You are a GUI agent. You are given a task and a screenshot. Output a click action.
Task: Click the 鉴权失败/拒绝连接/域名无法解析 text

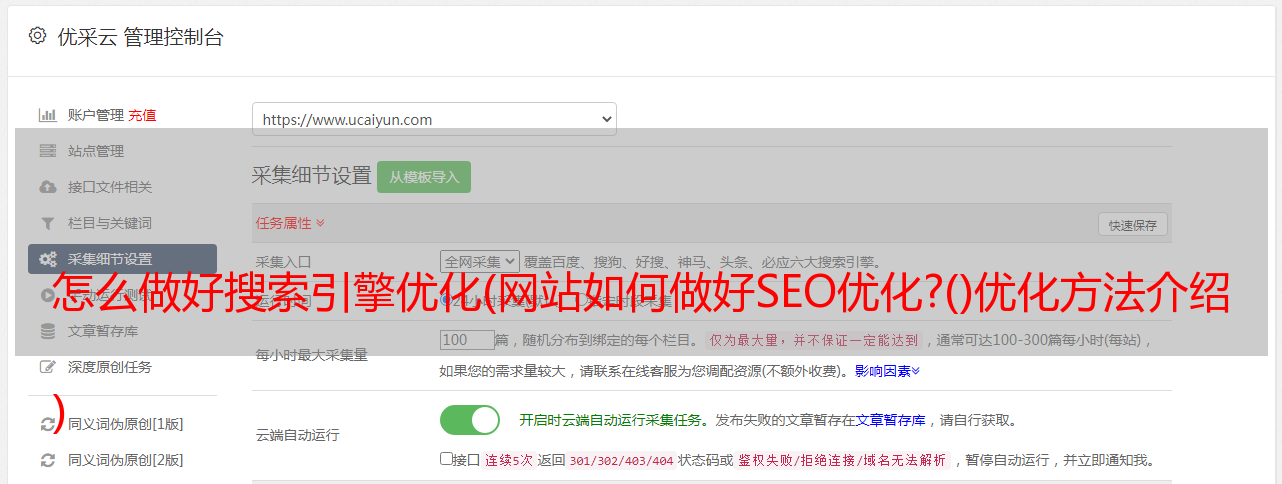[x=842, y=460]
